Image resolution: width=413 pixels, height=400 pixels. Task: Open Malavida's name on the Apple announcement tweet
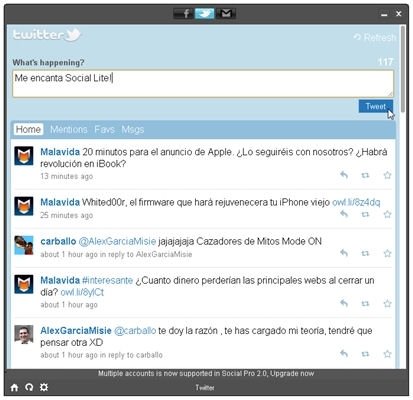(x=60, y=152)
